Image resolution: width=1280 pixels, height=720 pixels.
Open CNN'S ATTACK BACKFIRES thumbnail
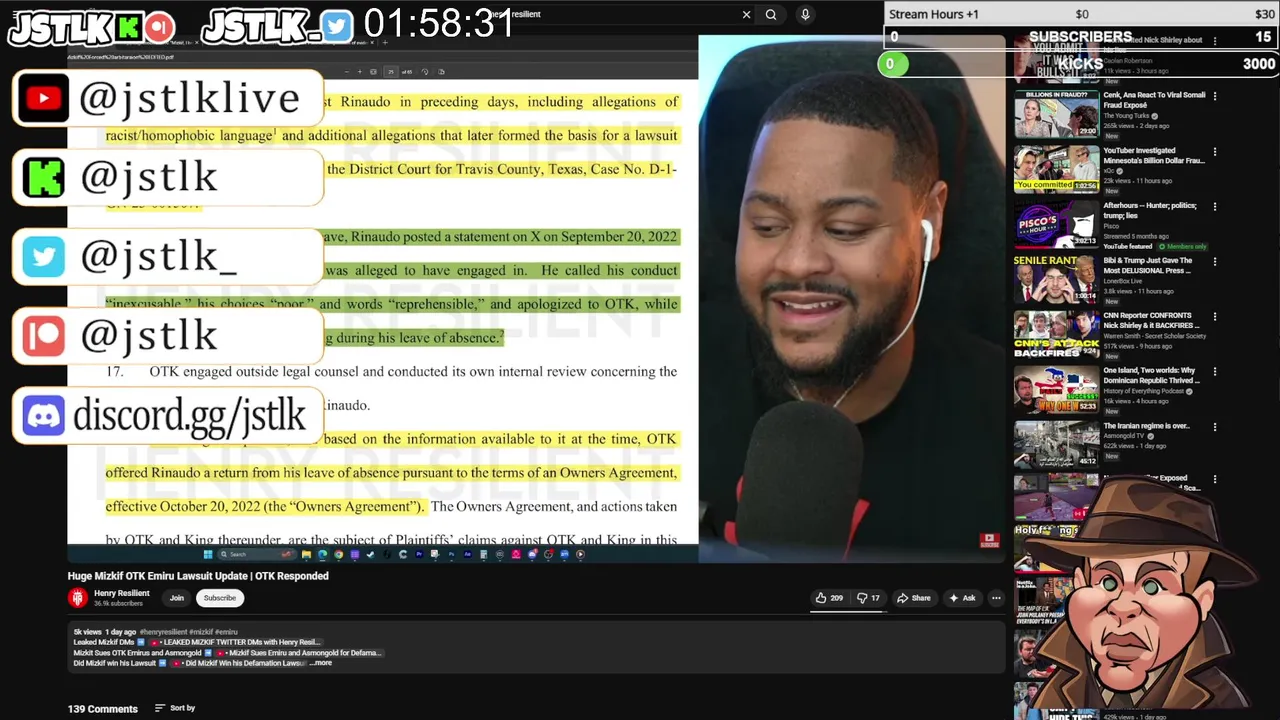pyautogui.click(x=1056, y=333)
